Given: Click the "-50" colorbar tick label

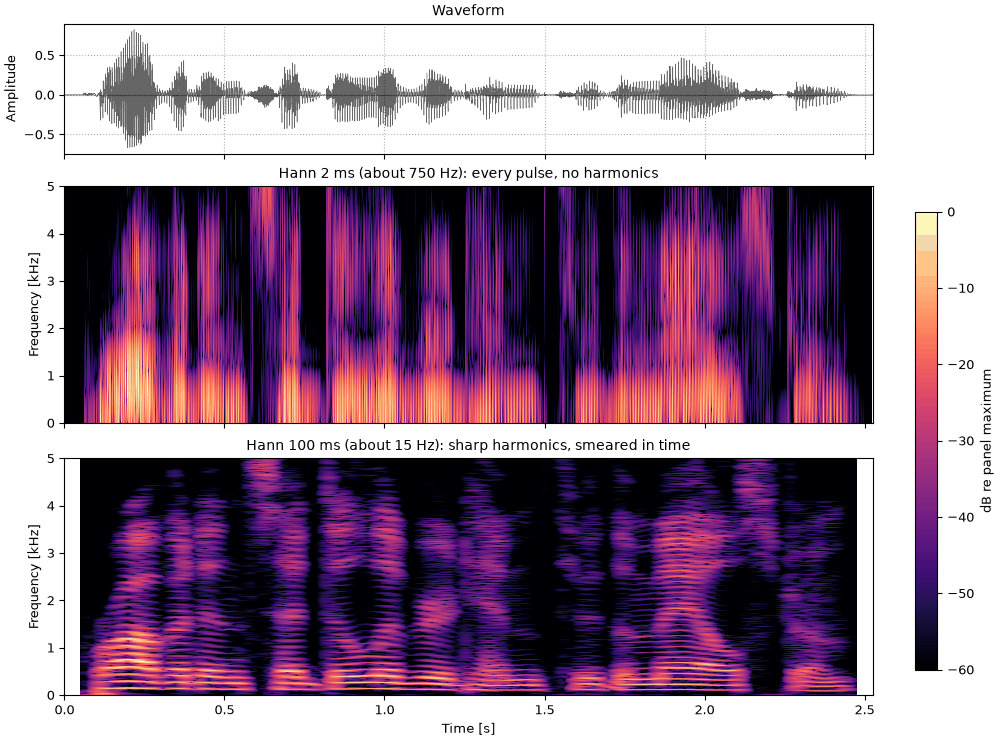Looking at the screenshot, I should coord(961,594).
